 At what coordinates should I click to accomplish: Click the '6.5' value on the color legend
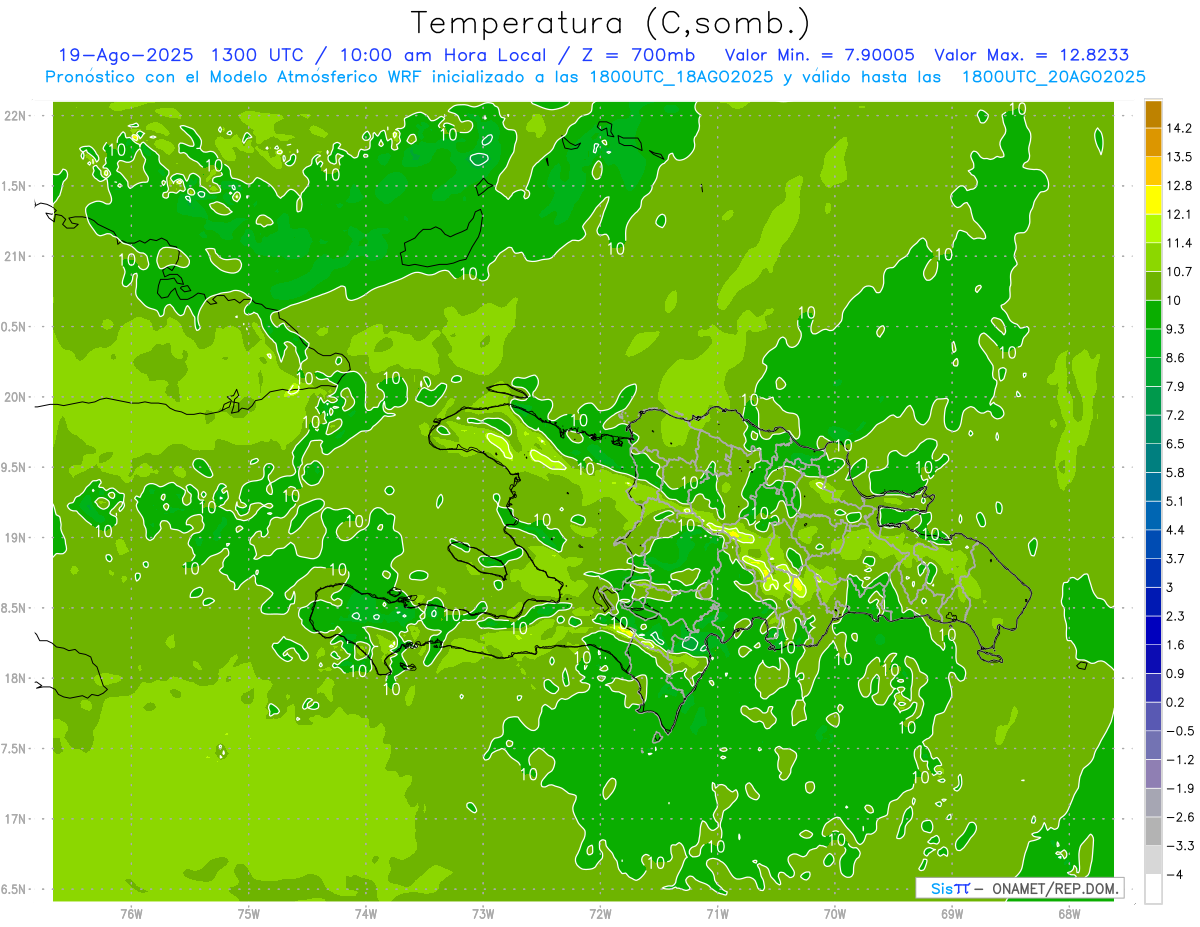tap(1176, 444)
